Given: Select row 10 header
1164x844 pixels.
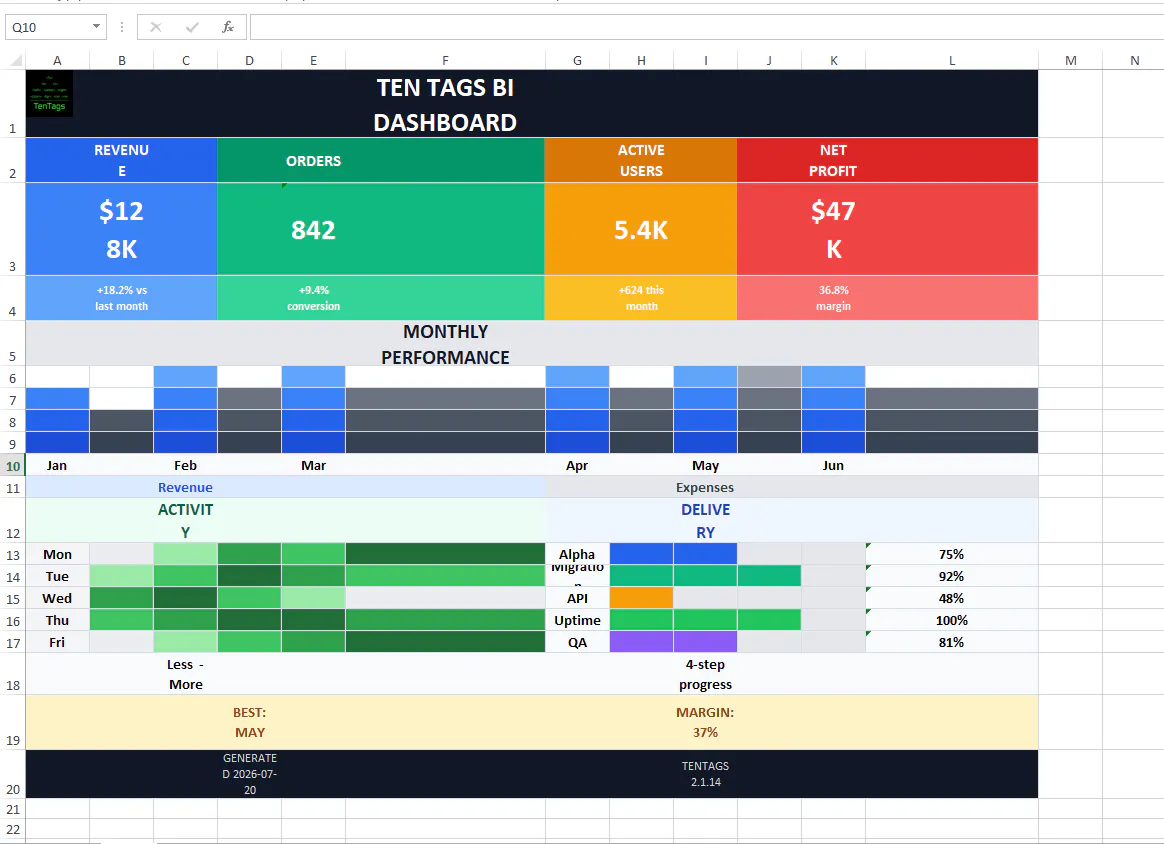Looking at the screenshot, I should [x=13, y=466].
